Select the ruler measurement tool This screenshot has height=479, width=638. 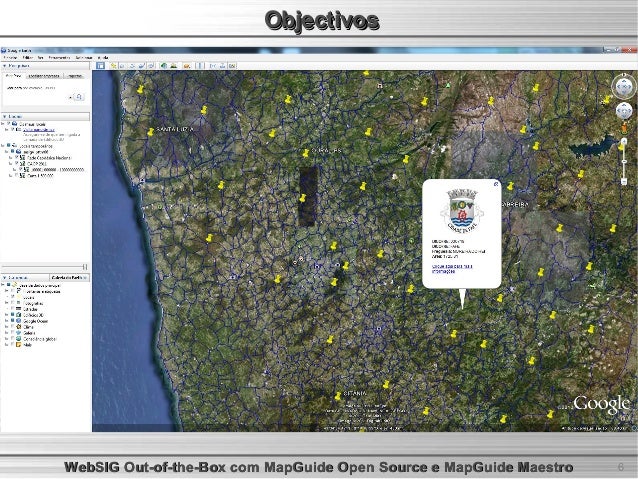[x=200, y=66]
